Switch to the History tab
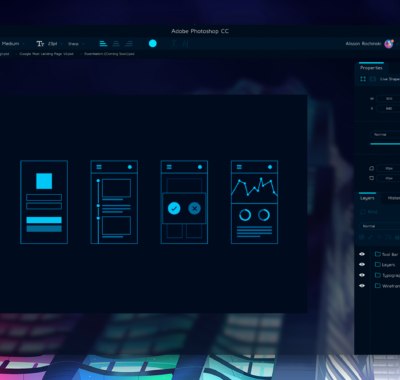The image size is (400, 380). tap(393, 198)
